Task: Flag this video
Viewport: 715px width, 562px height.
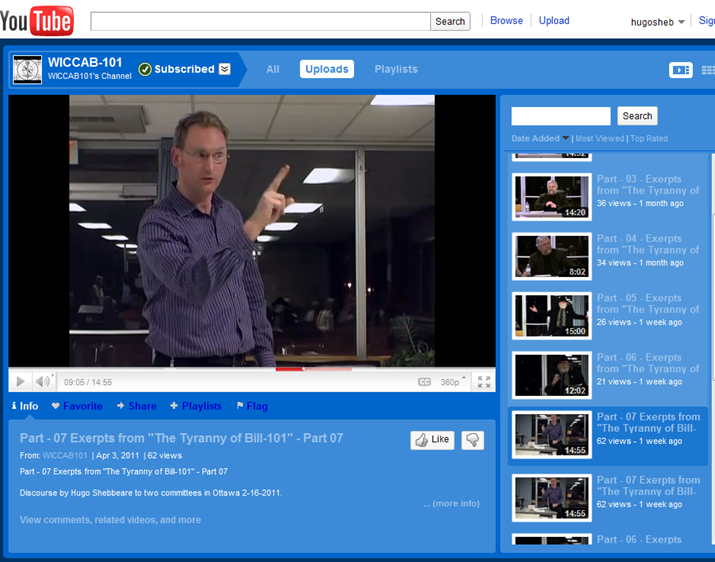Action: coord(252,406)
